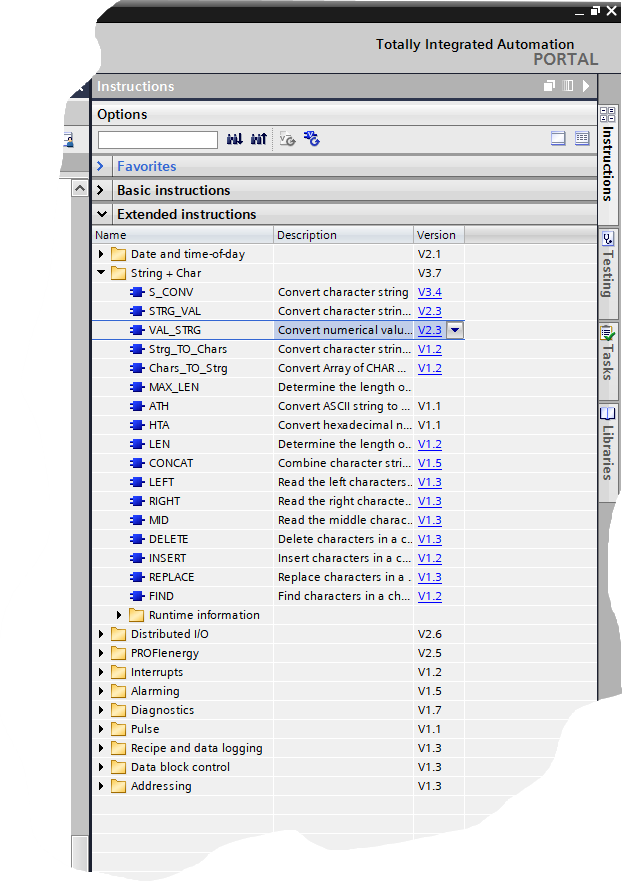Screen dimensions: 622x881
Task: Sort by the Name column header
Action: click(x=183, y=235)
